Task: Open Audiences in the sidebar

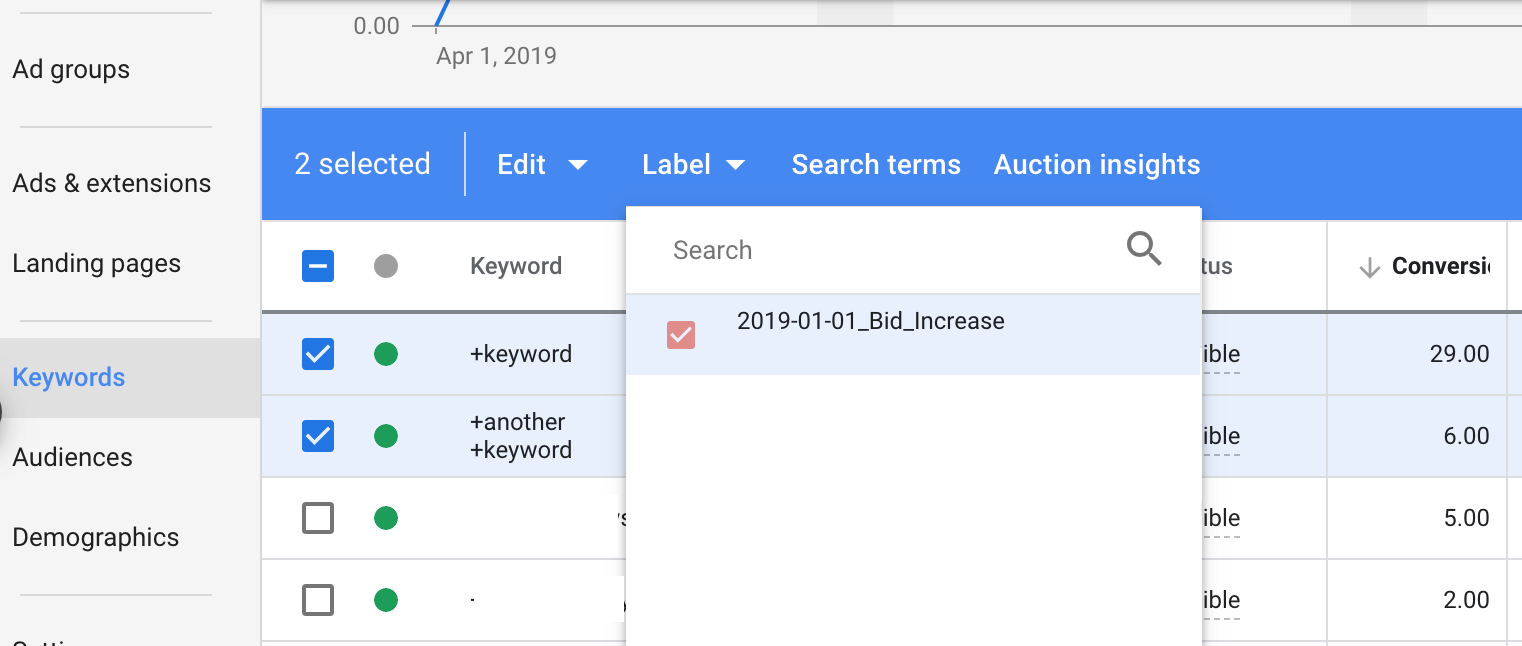Action: pyautogui.click(x=73, y=458)
